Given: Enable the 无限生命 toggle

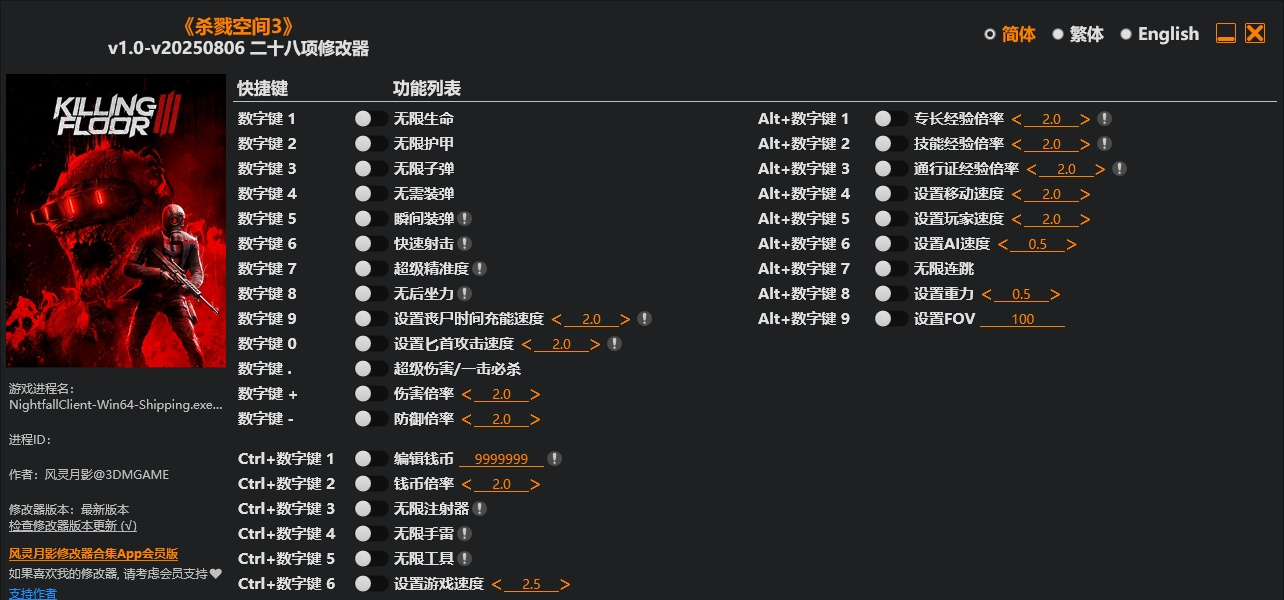Looking at the screenshot, I should 371,119.
